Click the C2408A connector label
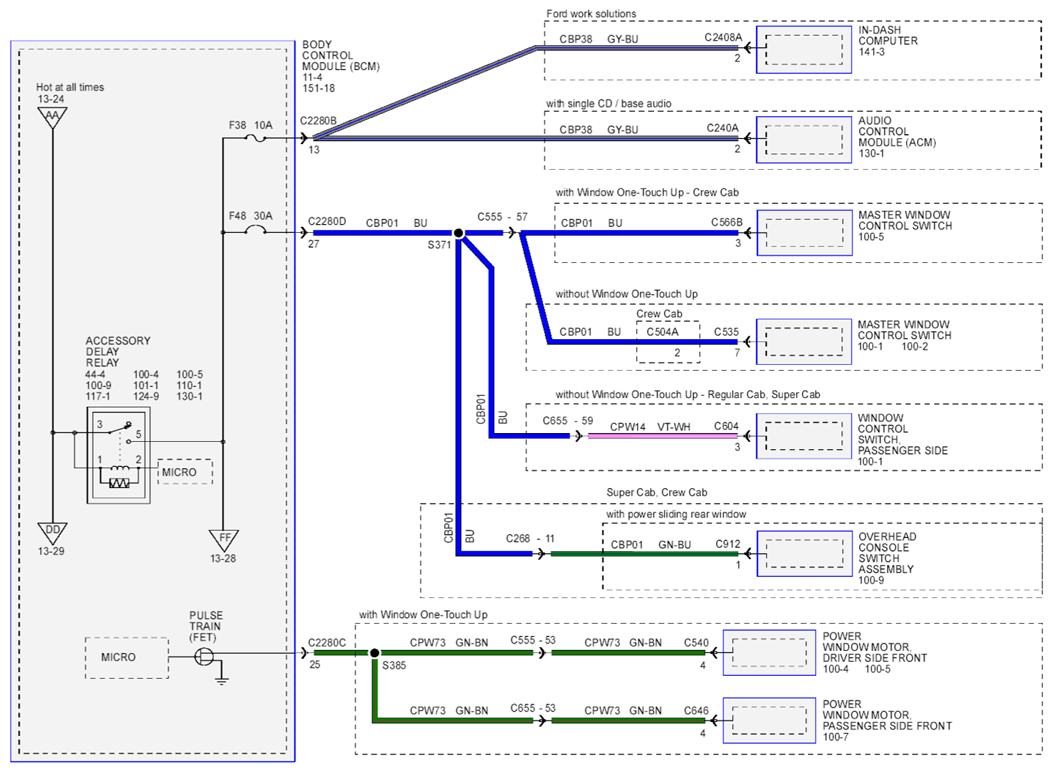 coord(723,38)
